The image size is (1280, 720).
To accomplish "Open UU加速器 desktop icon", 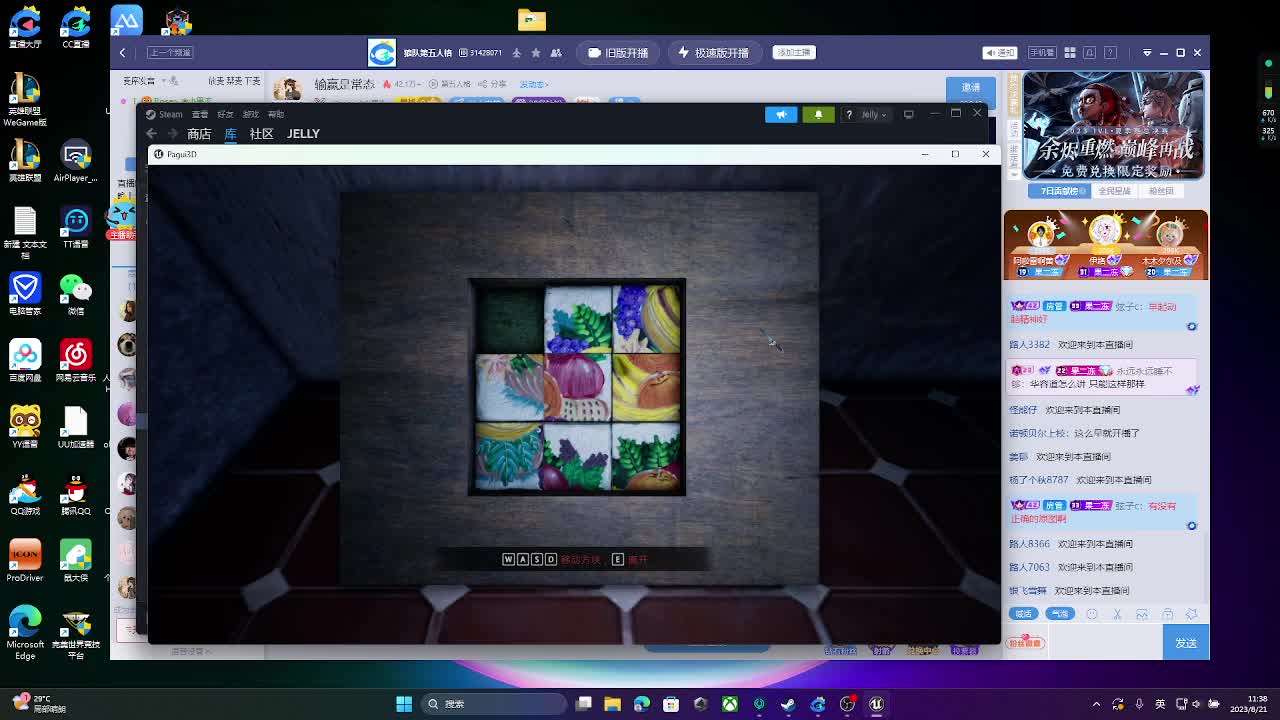I will tap(75, 427).
